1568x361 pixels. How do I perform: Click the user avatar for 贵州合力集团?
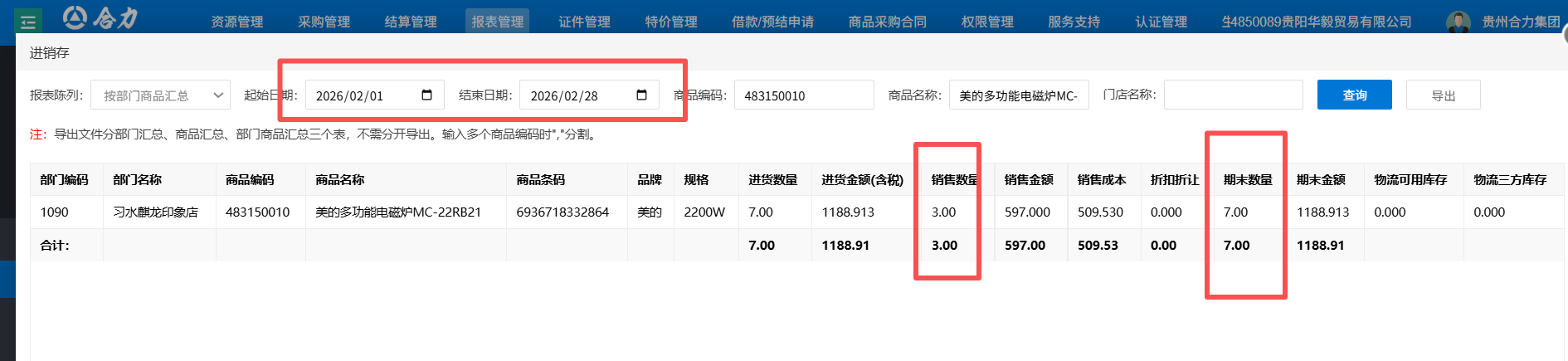1458,22
